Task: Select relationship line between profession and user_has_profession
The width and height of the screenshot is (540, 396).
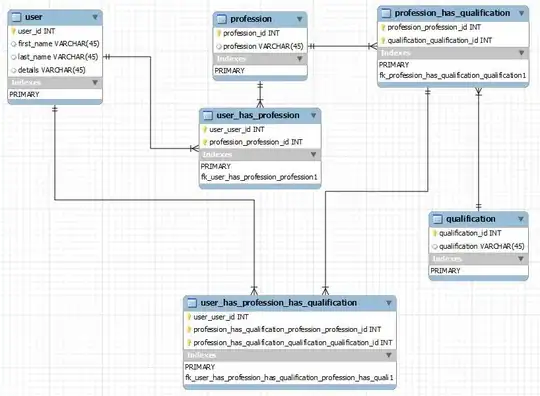Action: point(260,94)
